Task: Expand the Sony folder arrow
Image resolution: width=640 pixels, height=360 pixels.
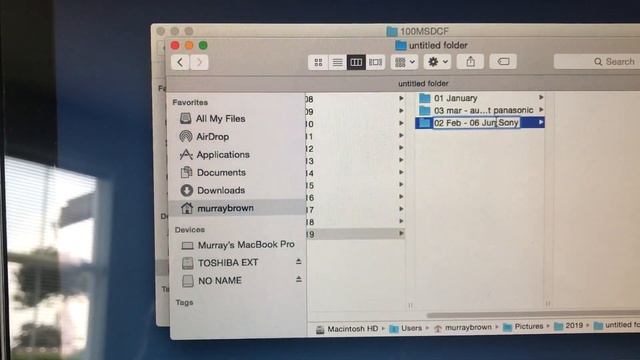Action: point(541,122)
